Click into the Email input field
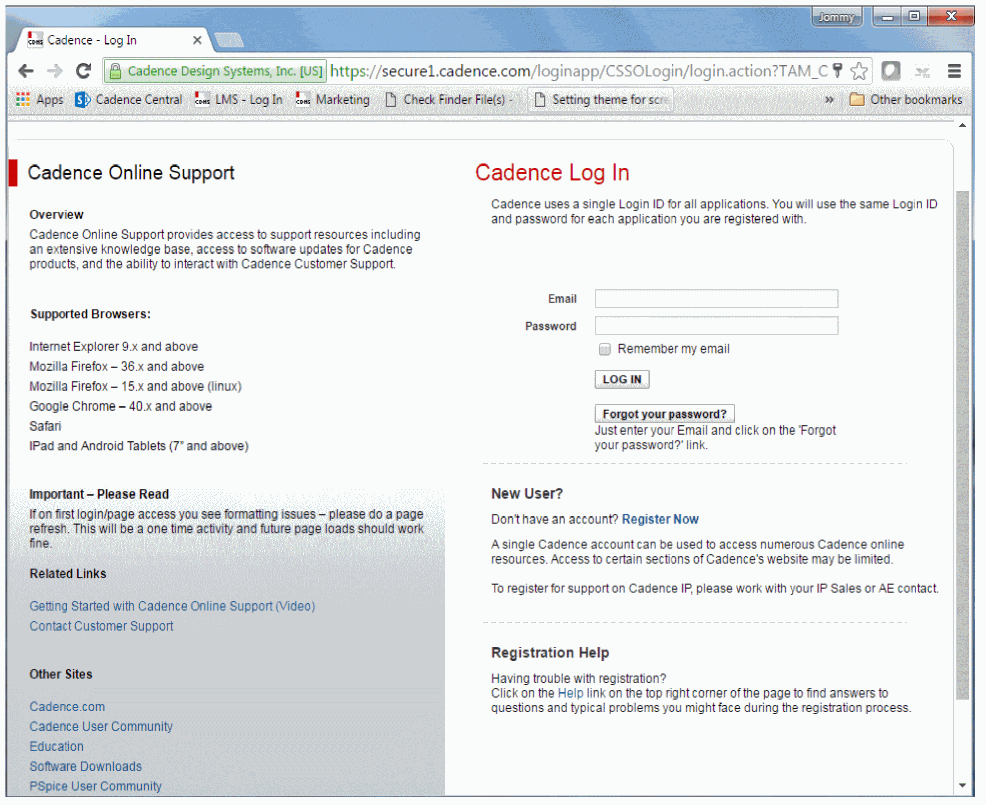This screenshot has height=805, width=986. click(716, 299)
